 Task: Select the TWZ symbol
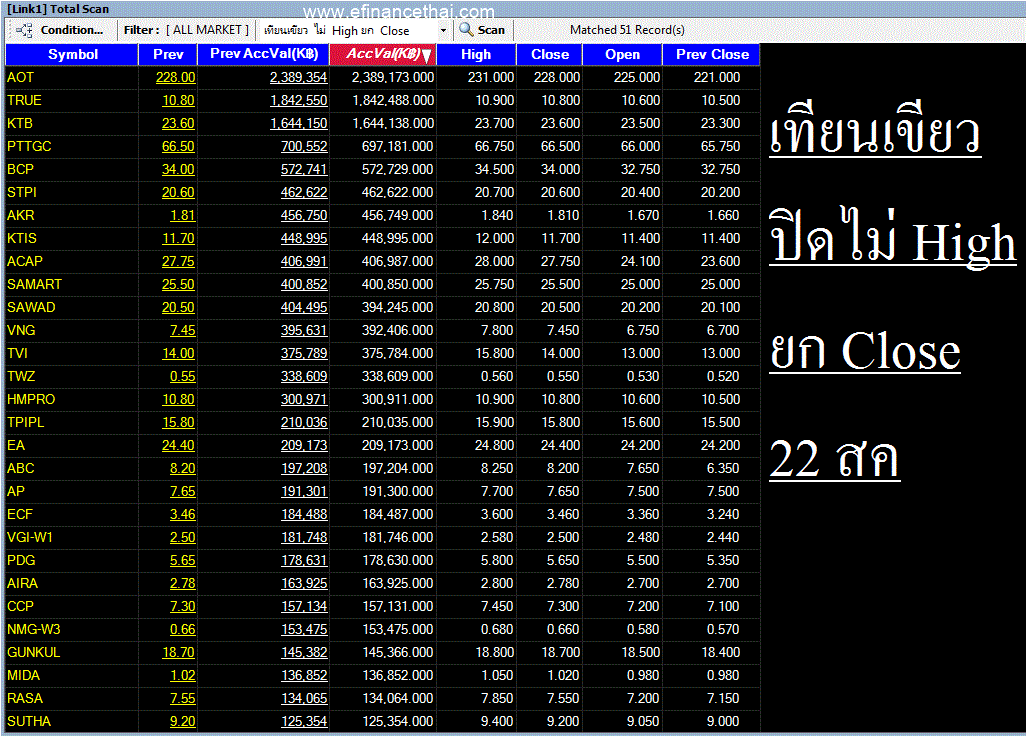click(x=21, y=376)
